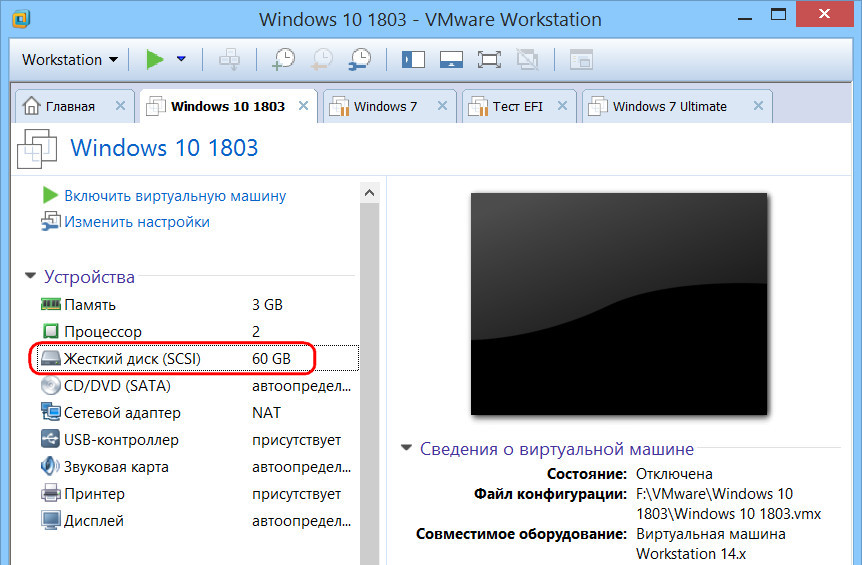Collapse the Устройства section
The image size is (862, 565).
pyautogui.click(x=30, y=275)
